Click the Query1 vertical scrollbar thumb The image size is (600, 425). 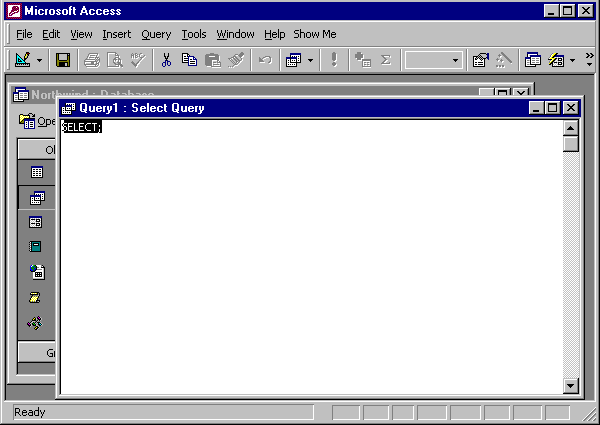[x=571, y=144]
